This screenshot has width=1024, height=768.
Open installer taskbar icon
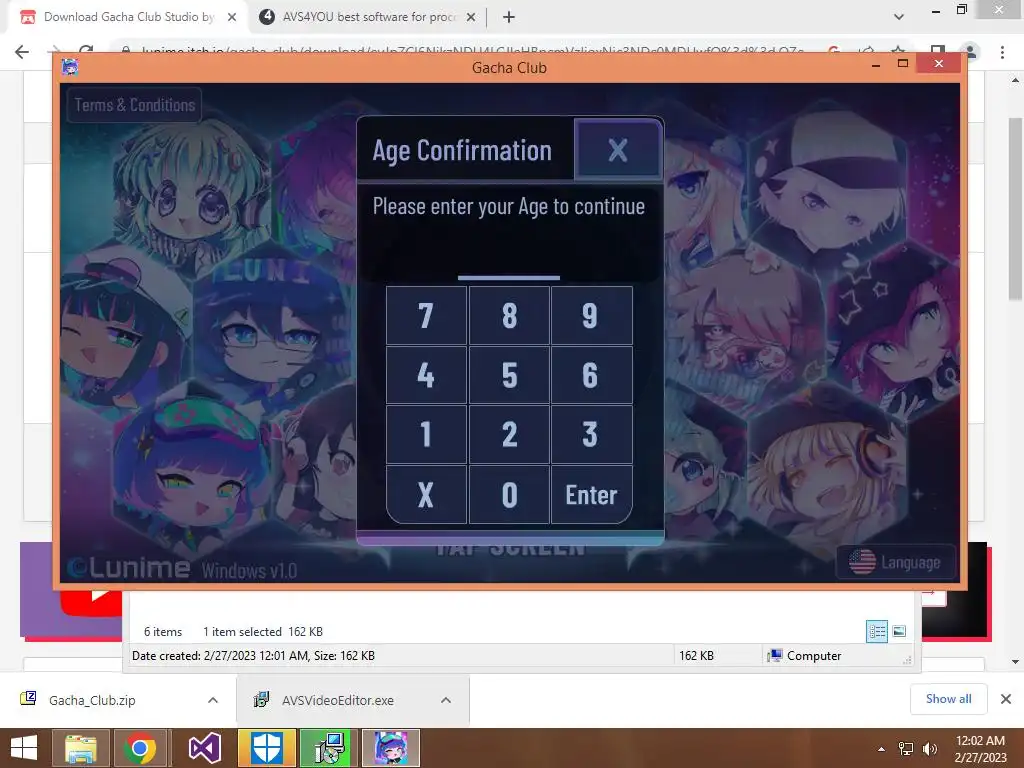328,748
